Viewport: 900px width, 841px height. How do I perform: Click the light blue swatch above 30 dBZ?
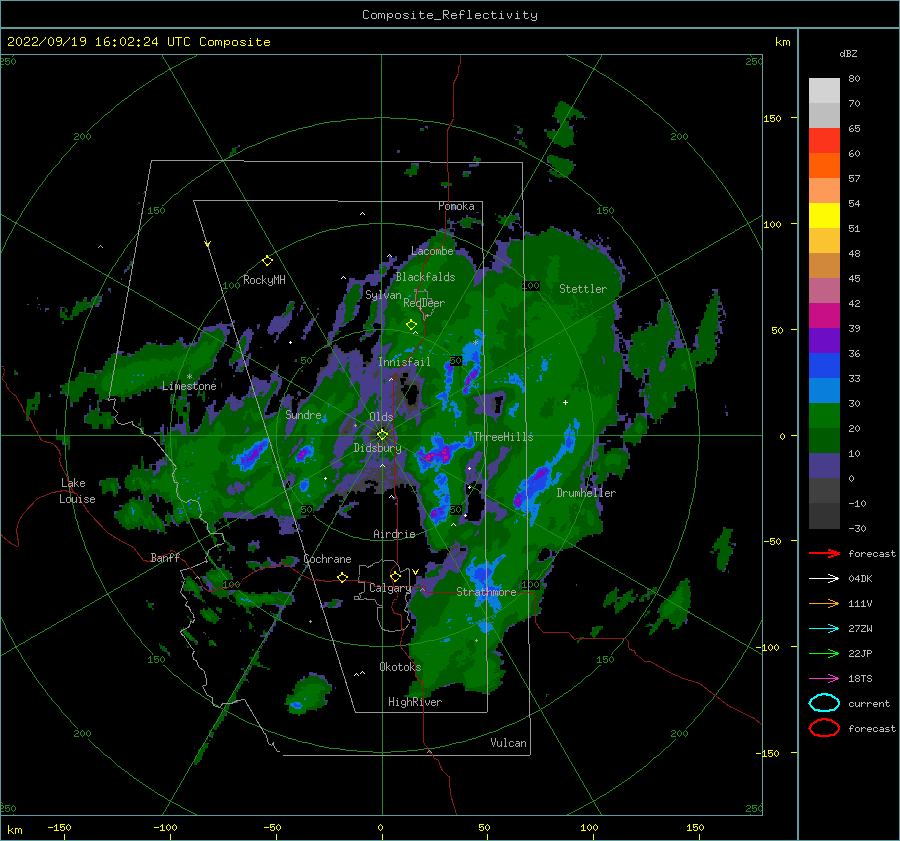824,391
